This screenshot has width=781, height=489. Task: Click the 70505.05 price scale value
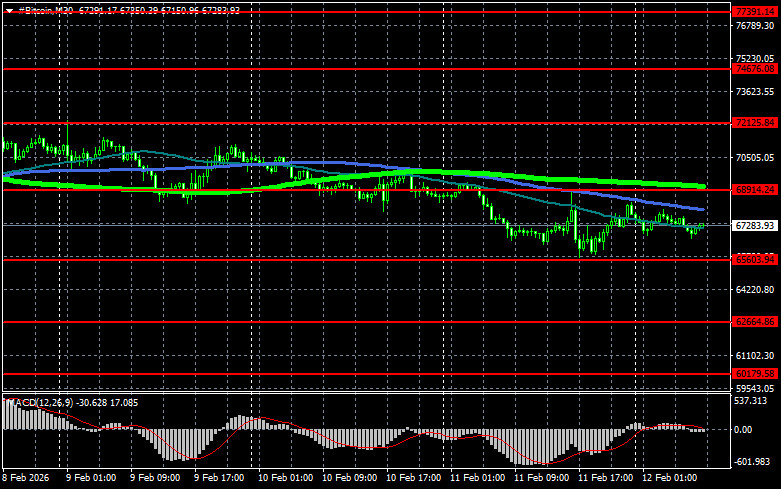pos(755,158)
